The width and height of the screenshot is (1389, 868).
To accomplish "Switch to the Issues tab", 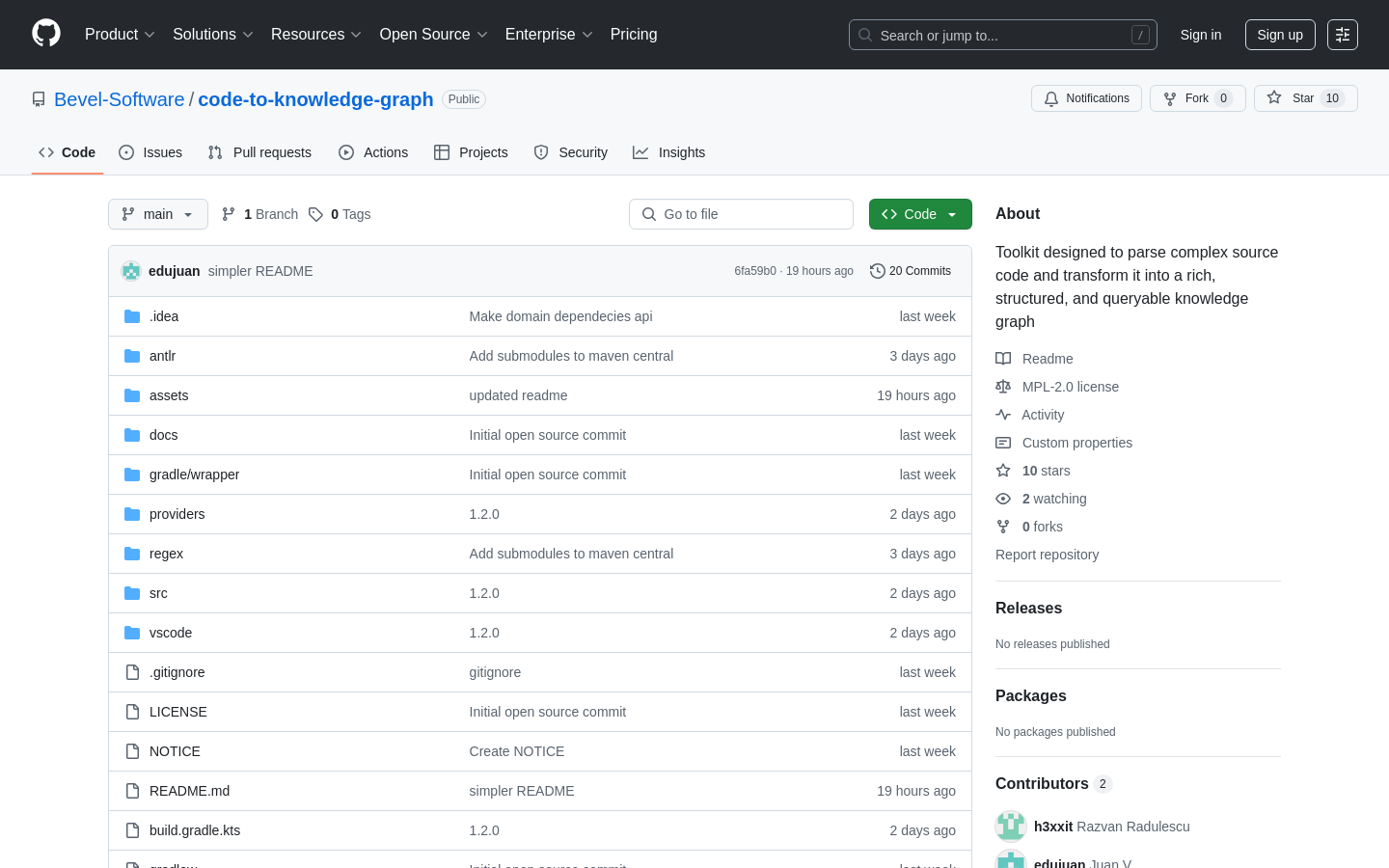I will pyautogui.click(x=150, y=152).
